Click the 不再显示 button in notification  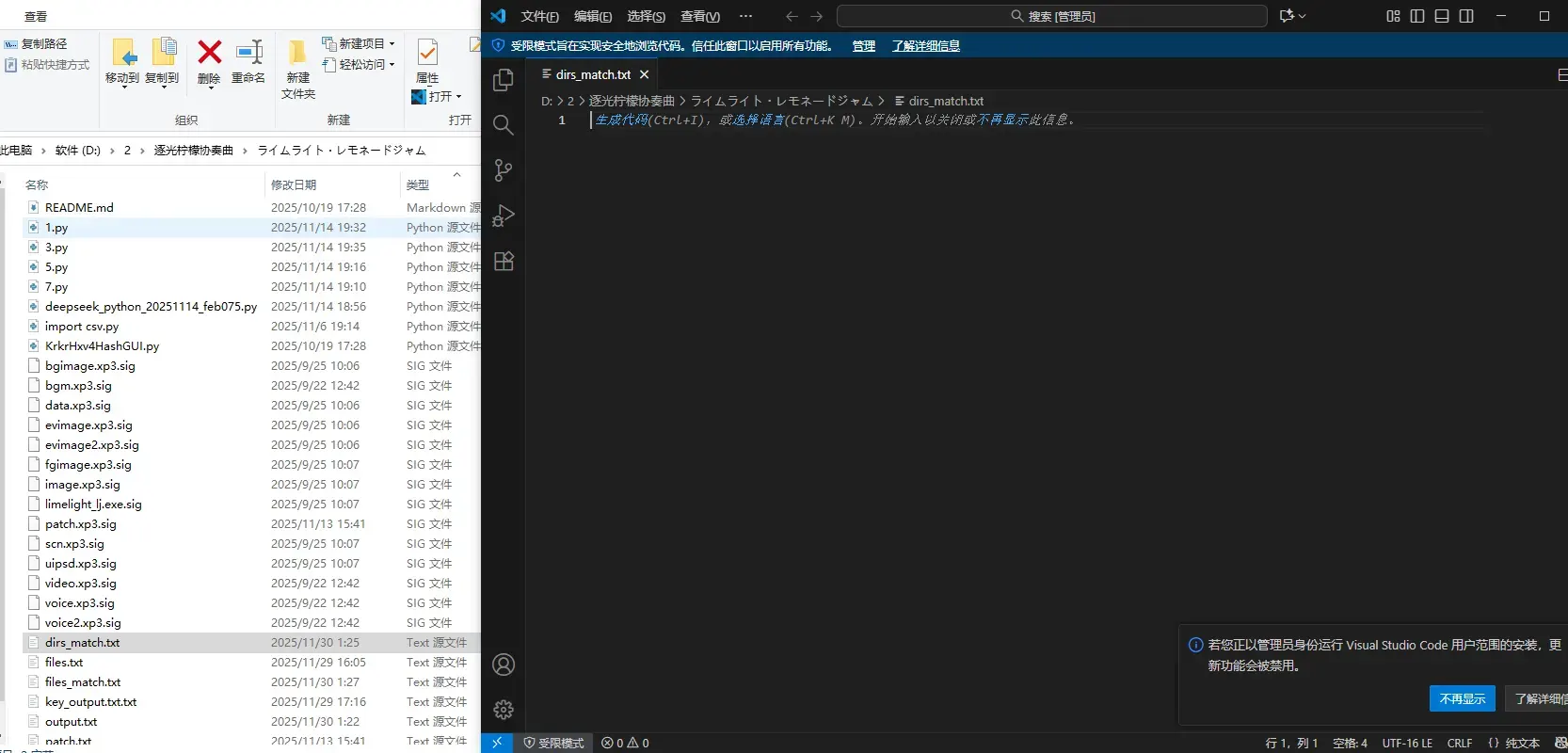(1462, 698)
